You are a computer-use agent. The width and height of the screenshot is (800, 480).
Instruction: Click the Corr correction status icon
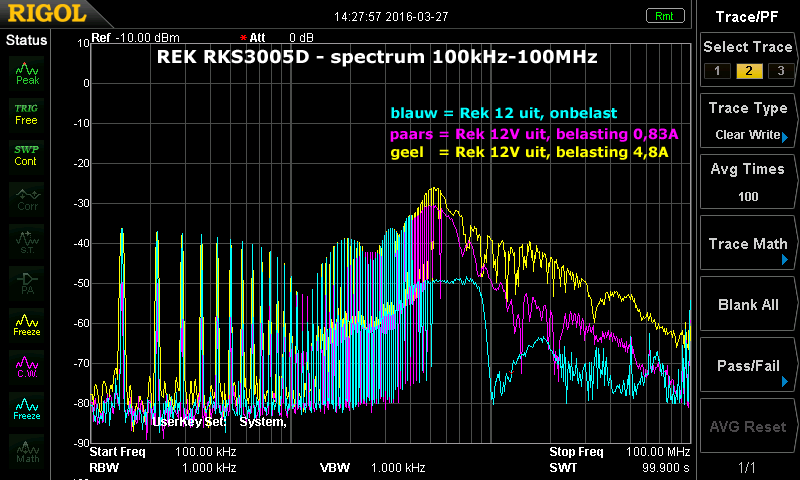coord(27,199)
